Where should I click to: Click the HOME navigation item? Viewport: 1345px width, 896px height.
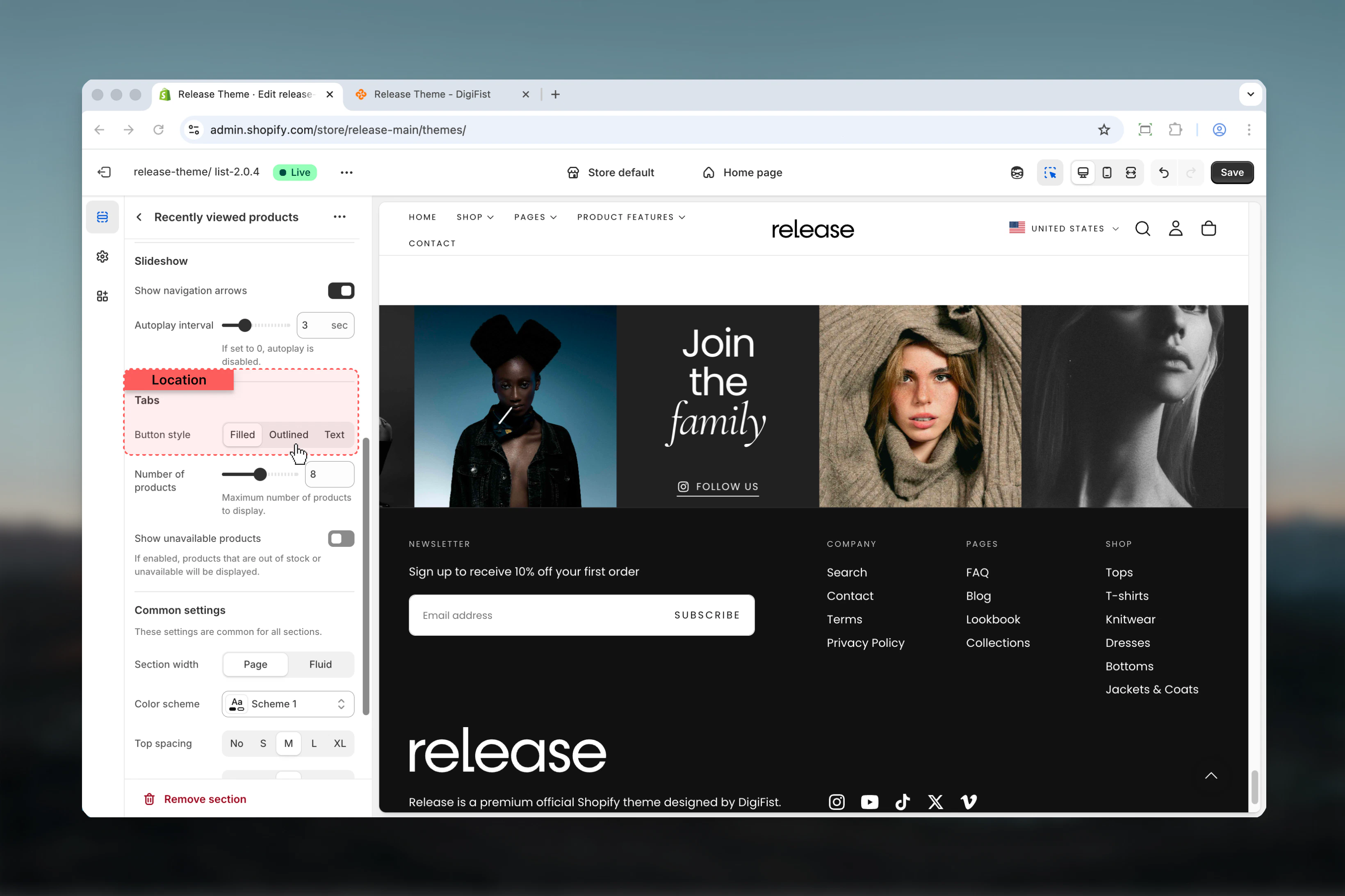point(422,217)
